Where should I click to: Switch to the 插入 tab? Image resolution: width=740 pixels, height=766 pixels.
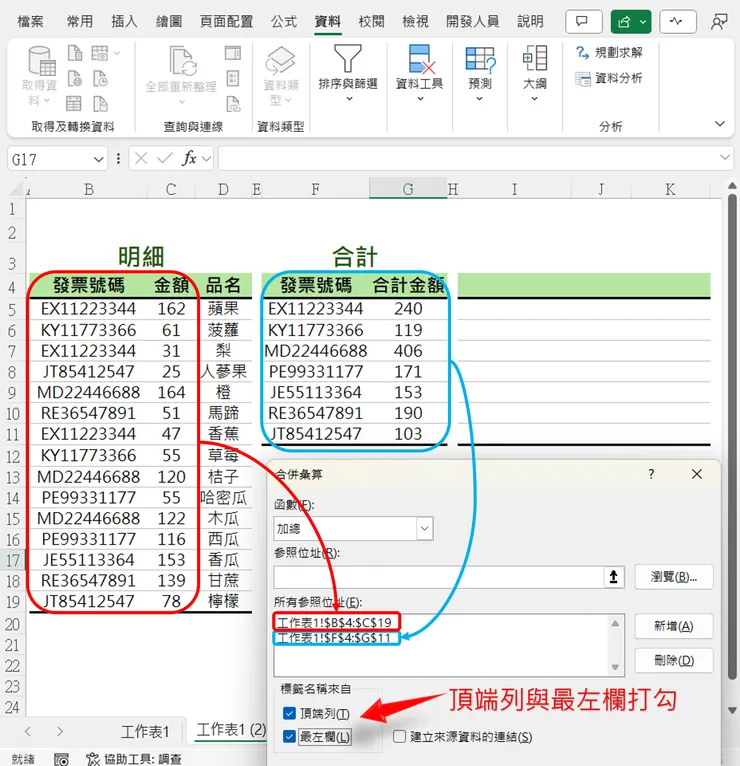click(x=124, y=21)
